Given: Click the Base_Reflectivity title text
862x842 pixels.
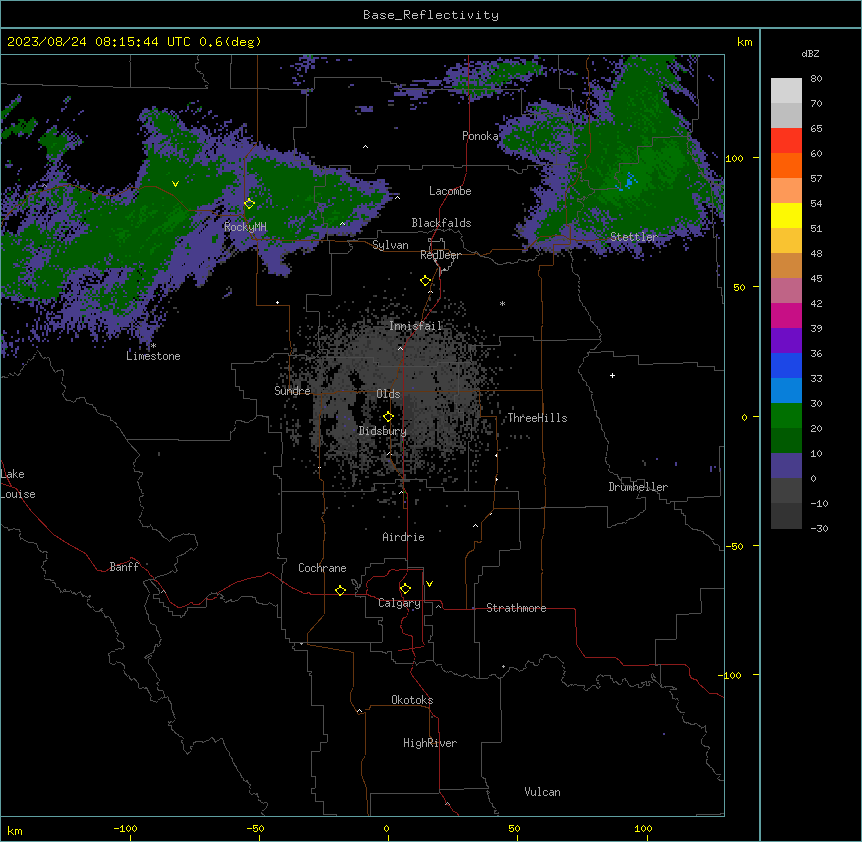Looking at the screenshot, I should click(431, 15).
